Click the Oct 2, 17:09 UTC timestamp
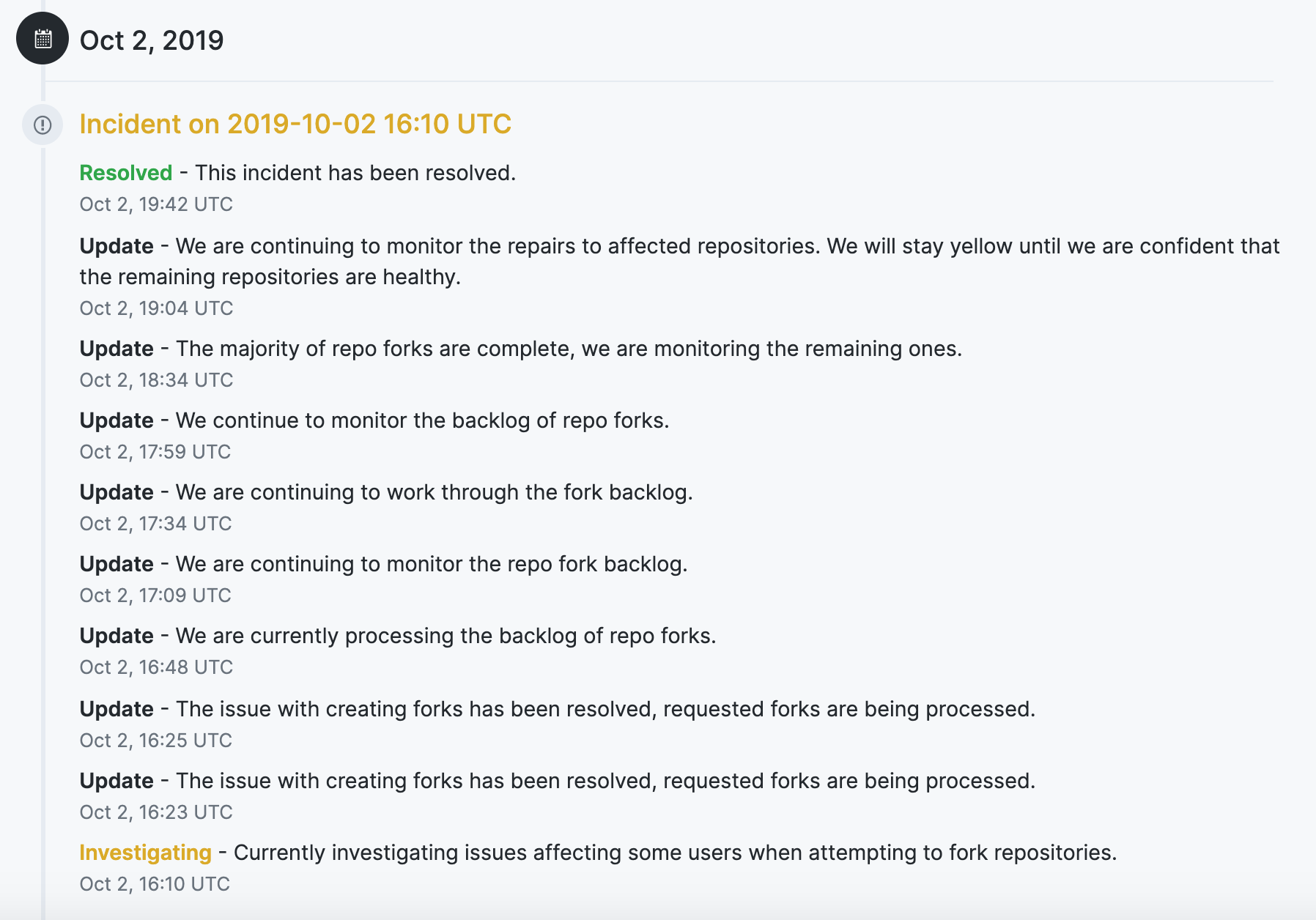The height and width of the screenshot is (920, 1316). [155, 596]
